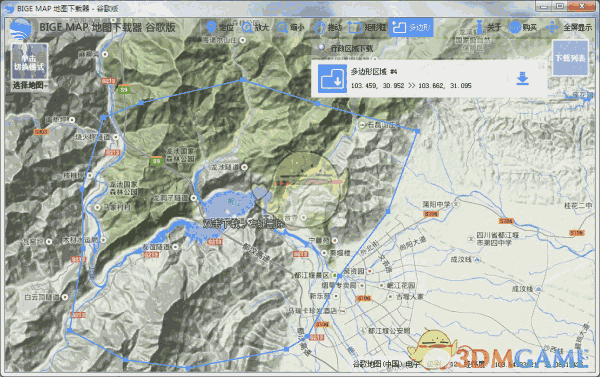
Task: Click the 烟草专卖局 map label
Action: coord(339,286)
